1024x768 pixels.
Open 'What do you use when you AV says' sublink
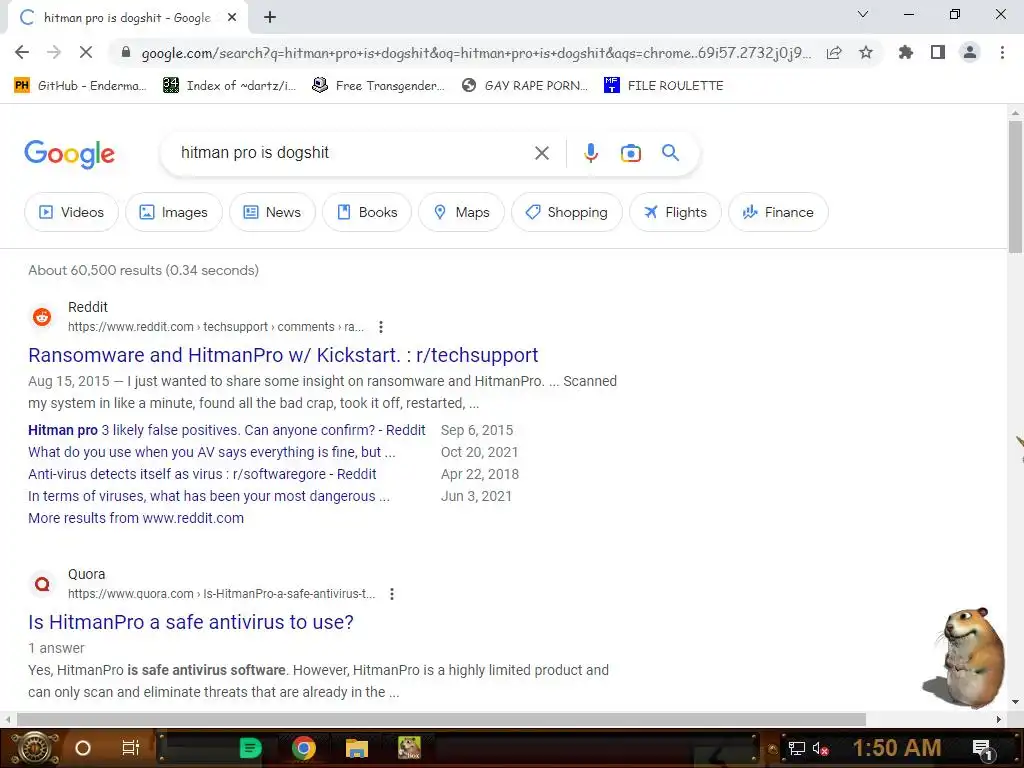pos(212,453)
